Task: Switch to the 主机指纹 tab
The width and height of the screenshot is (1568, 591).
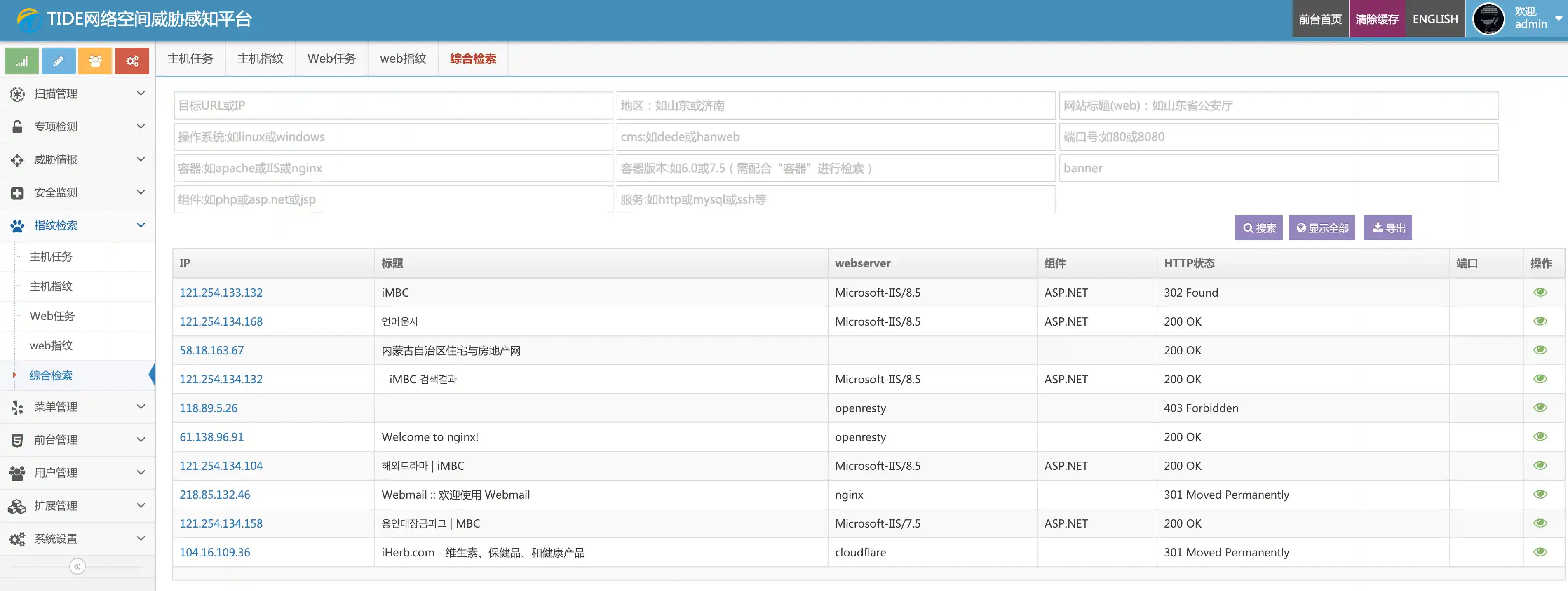Action: (x=260, y=59)
